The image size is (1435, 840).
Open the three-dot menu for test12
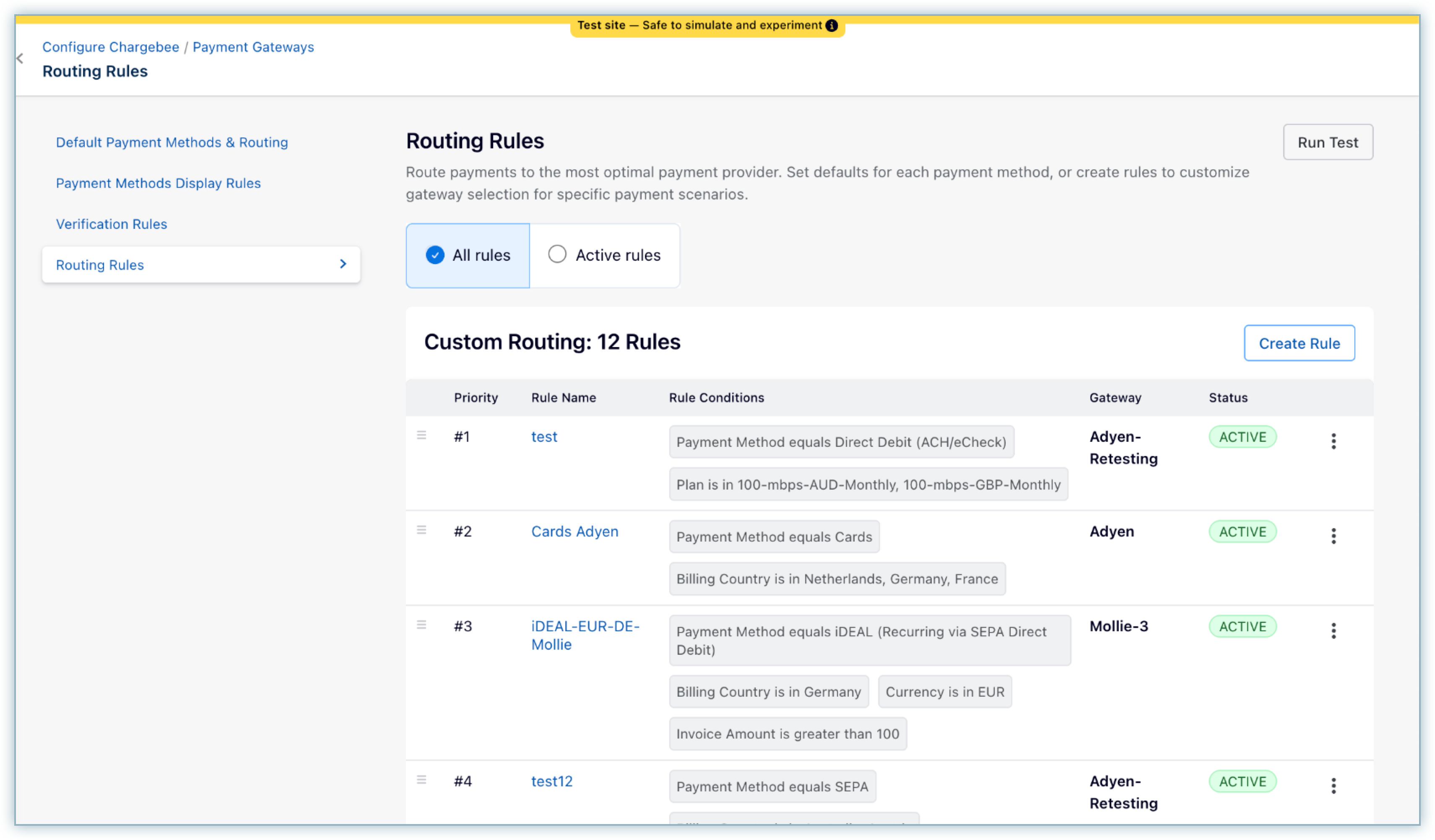coord(1334,786)
